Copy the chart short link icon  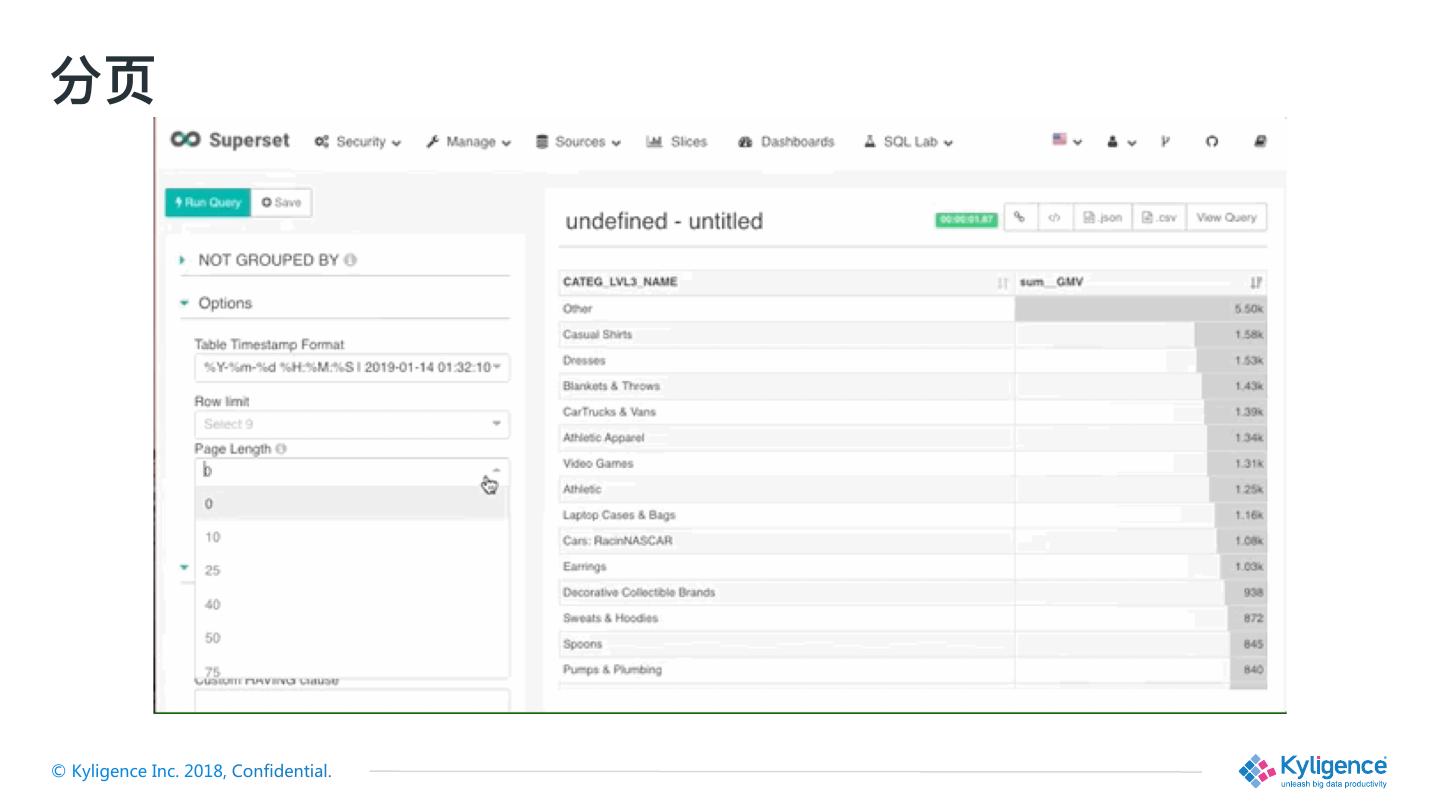point(1019,217)
